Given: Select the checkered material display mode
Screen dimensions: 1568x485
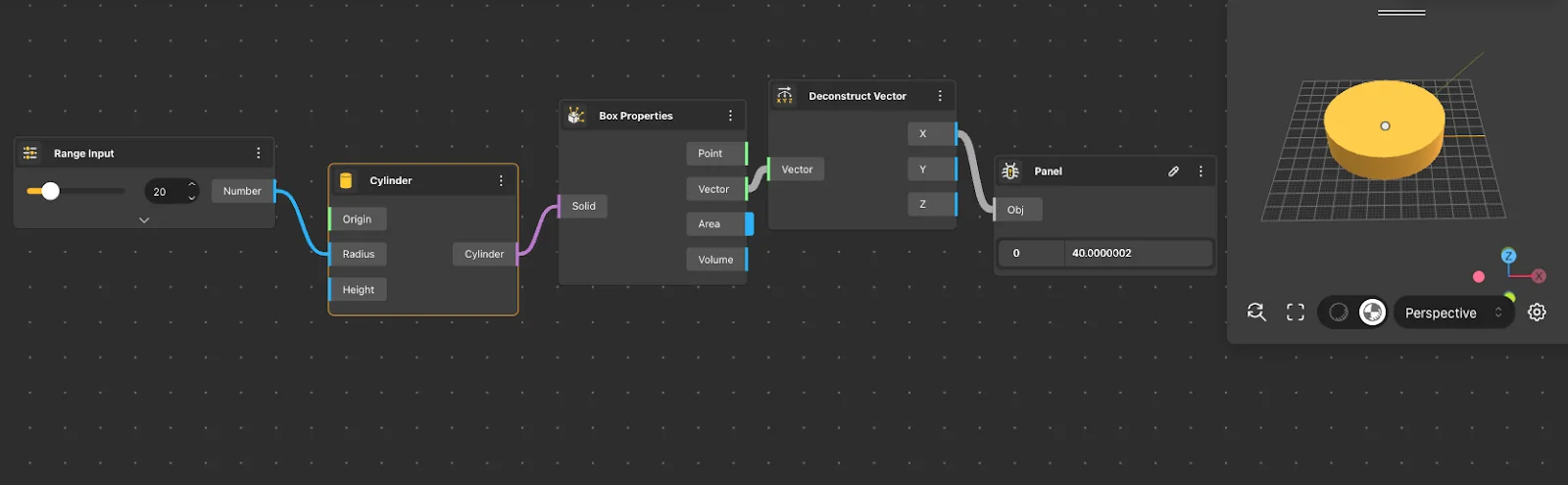Looking at the screenshot, I should 1373,313.
